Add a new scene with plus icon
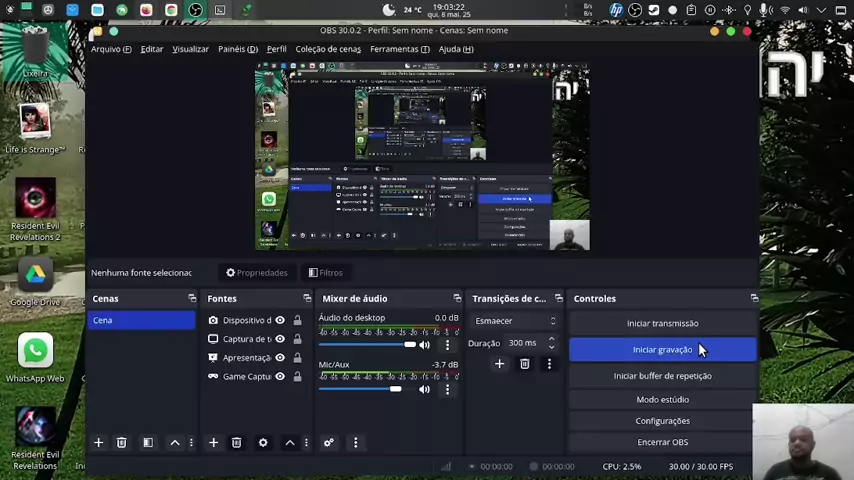The height and width of the screenshot is (480, 854). (98, 442)
